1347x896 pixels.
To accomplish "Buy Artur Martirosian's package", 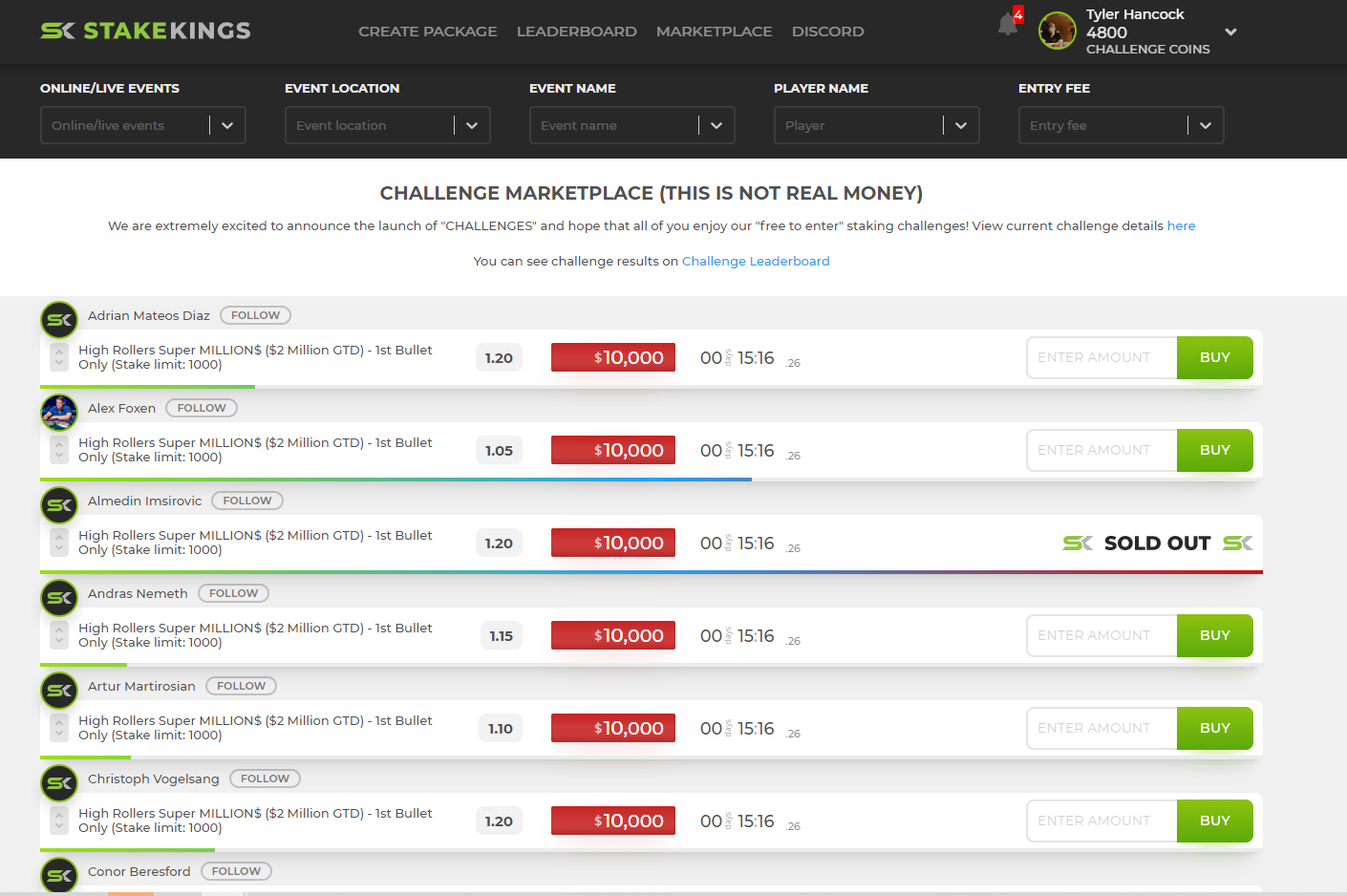I will click(1215, 728).
